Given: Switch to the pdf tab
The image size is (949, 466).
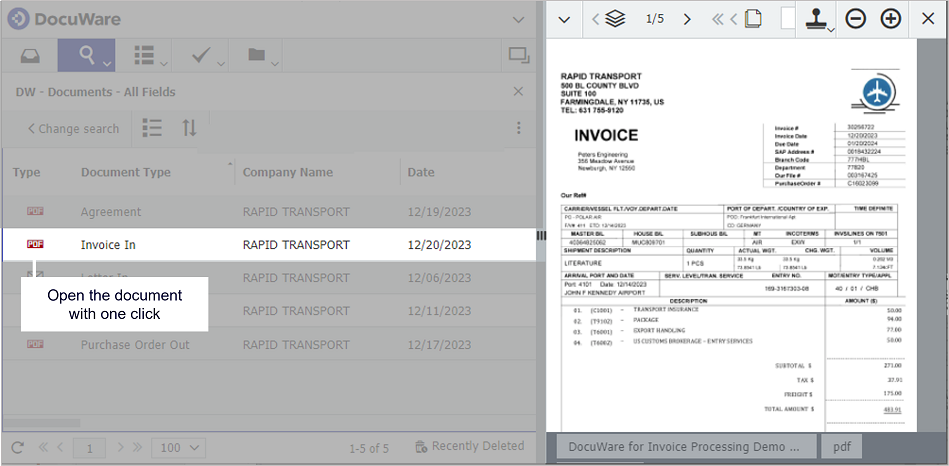Looking at the screenshot, I should click(841, 446).
